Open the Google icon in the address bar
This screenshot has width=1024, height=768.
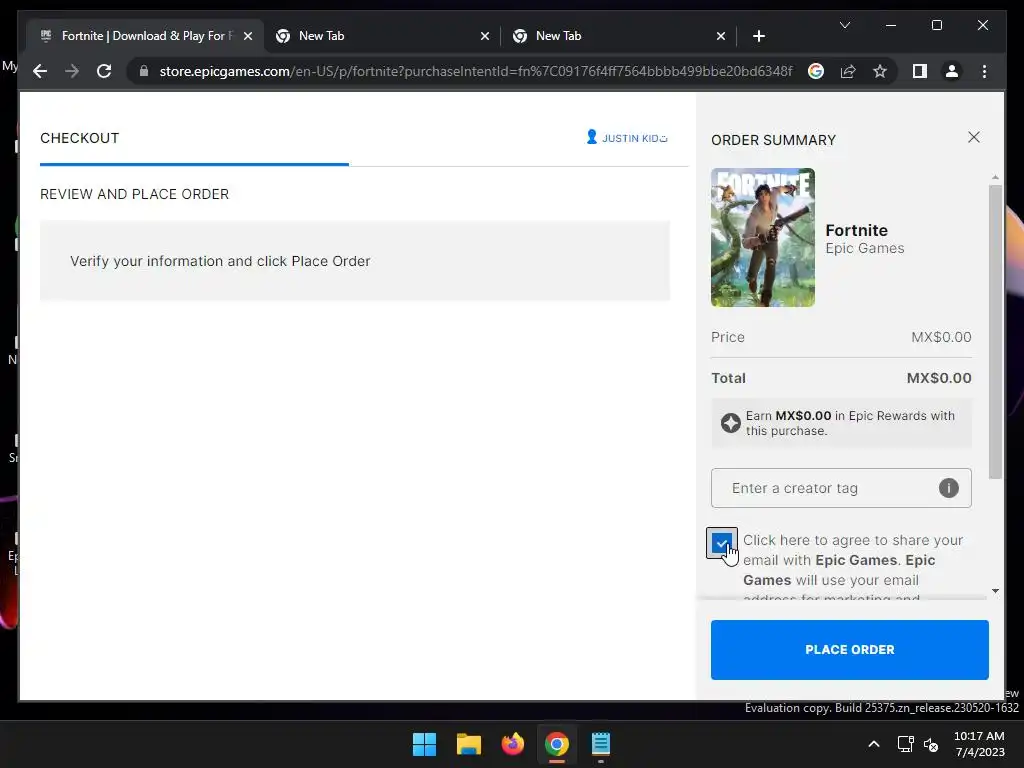816,71
